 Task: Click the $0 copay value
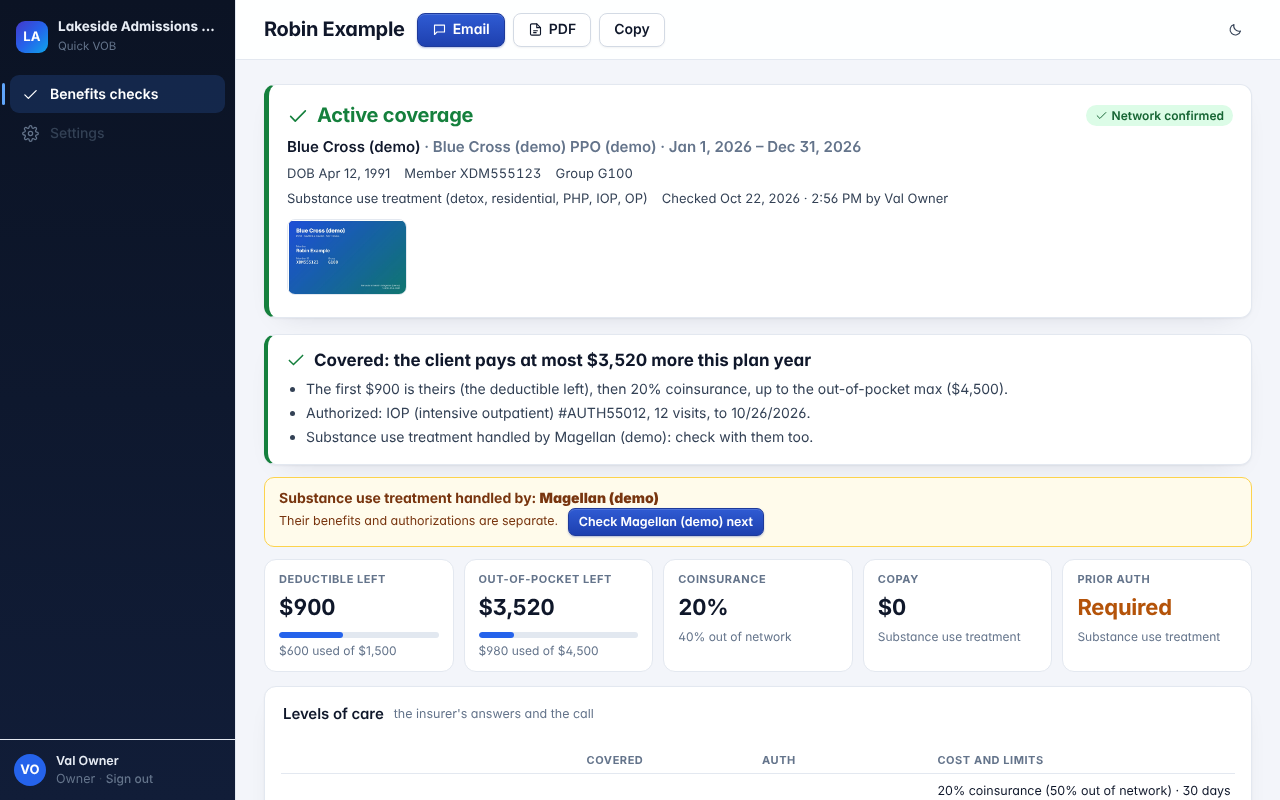coord(892,607)
